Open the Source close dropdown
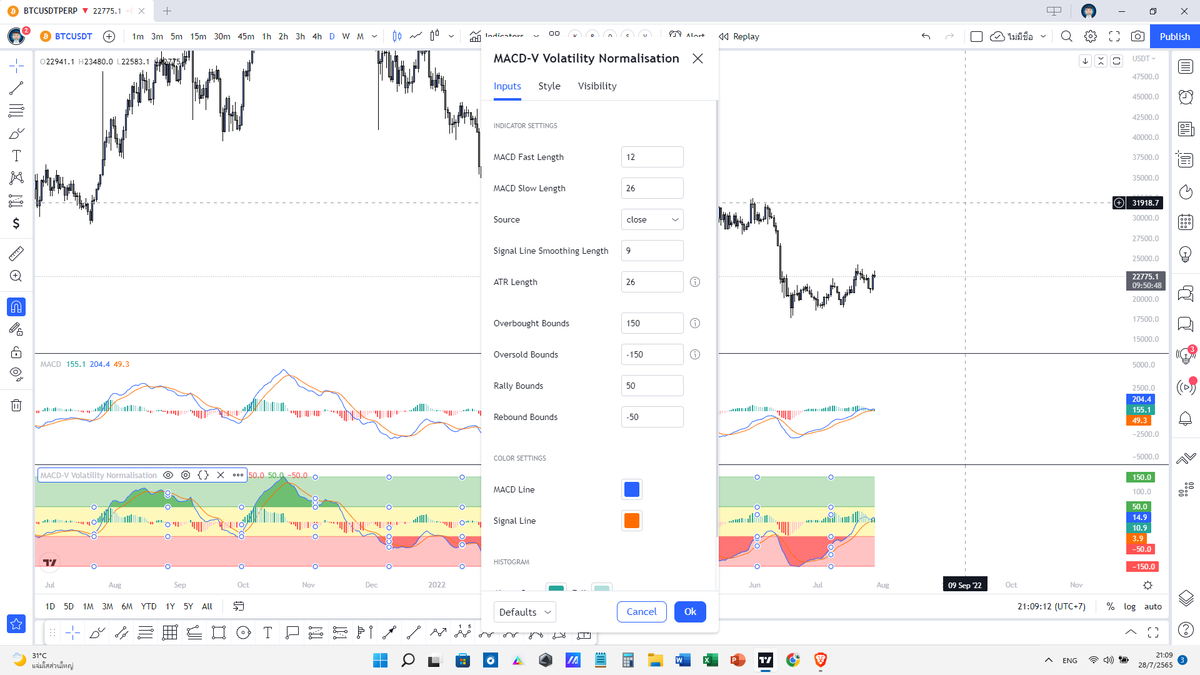Screen dimensions: 1200x675 pyautogui.click(x=652, y=219)
